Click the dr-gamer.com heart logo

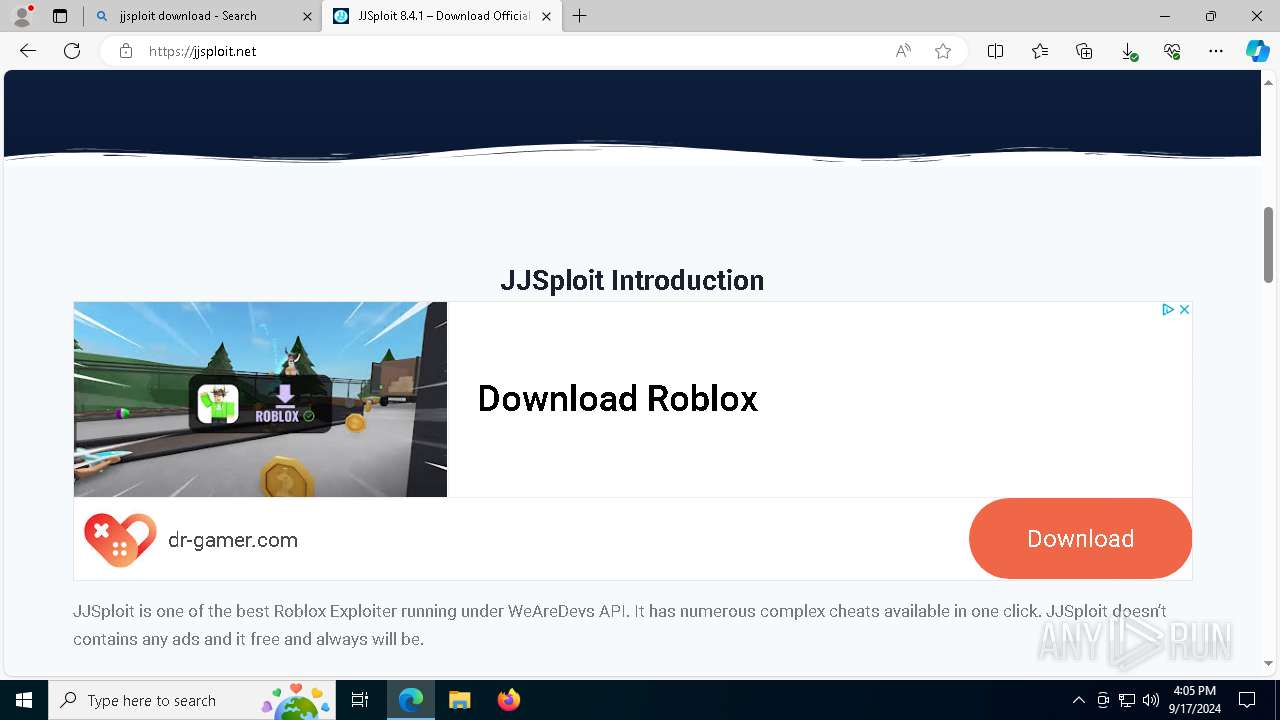[x=120, y=540]
